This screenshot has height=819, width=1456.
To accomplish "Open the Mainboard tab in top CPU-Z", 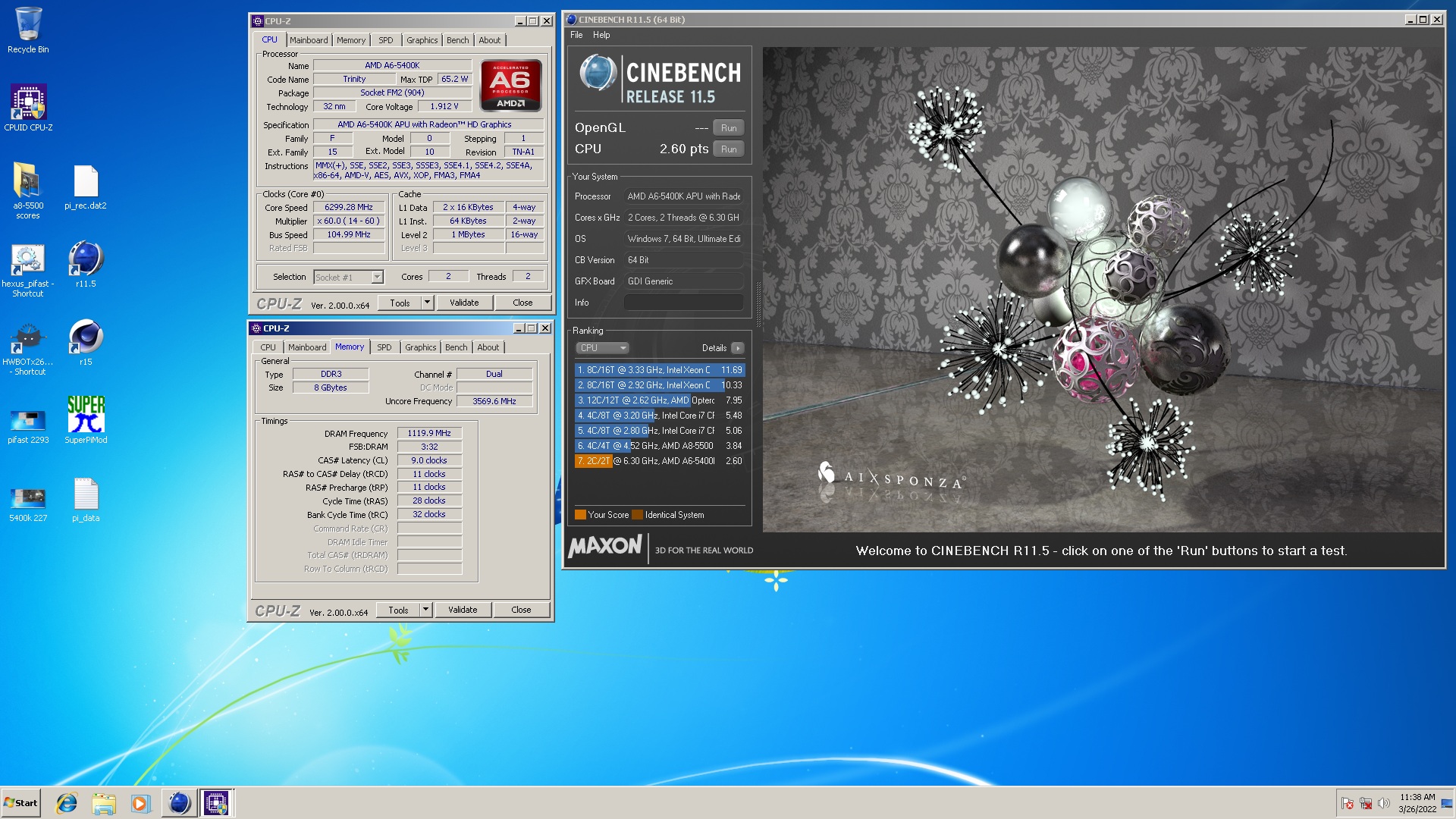I will coord(309,40).
